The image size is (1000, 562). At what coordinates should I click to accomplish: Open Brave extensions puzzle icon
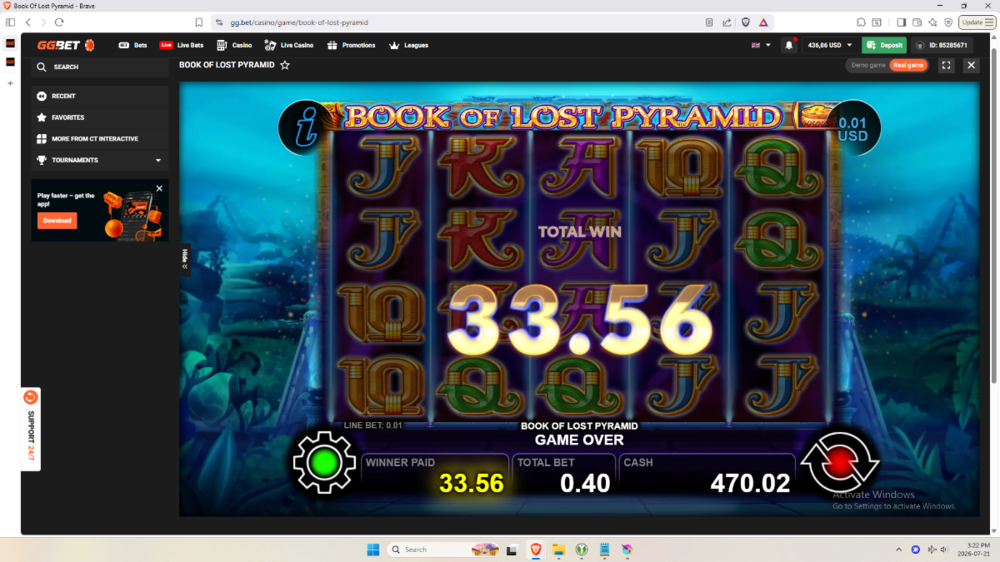pos(861,22)
